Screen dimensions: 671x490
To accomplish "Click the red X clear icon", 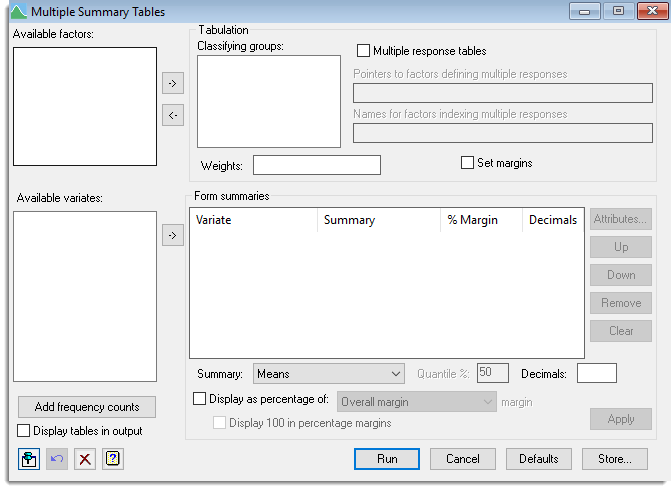I will point(85,459).
